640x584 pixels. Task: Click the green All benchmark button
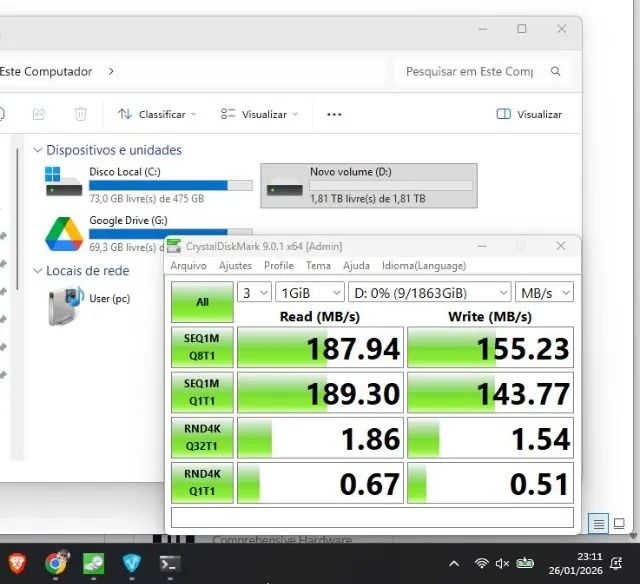[202, 302]
